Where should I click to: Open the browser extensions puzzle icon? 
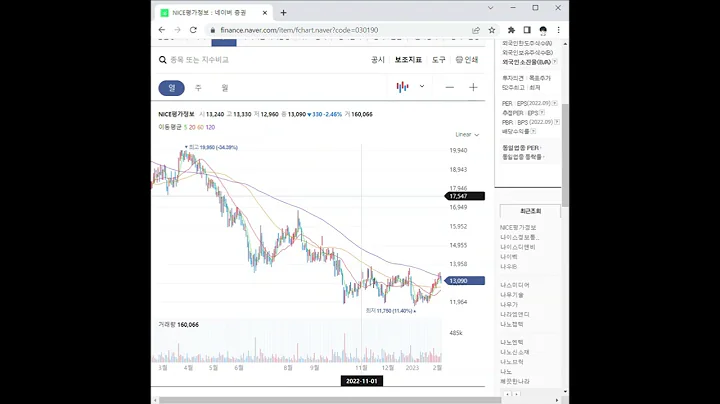511,30
